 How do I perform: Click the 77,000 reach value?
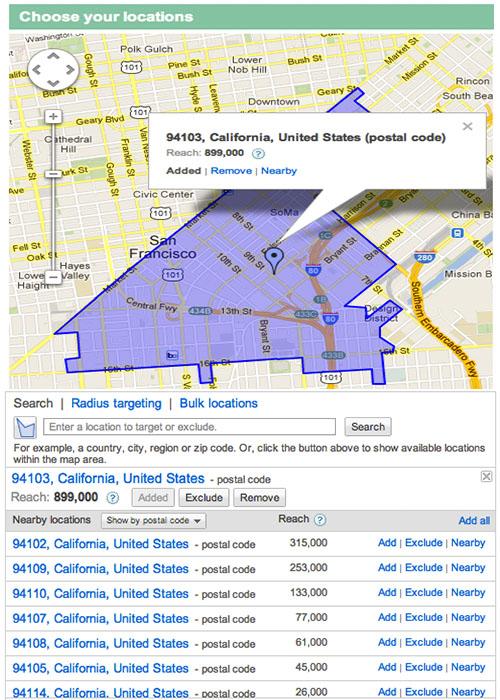312,617
